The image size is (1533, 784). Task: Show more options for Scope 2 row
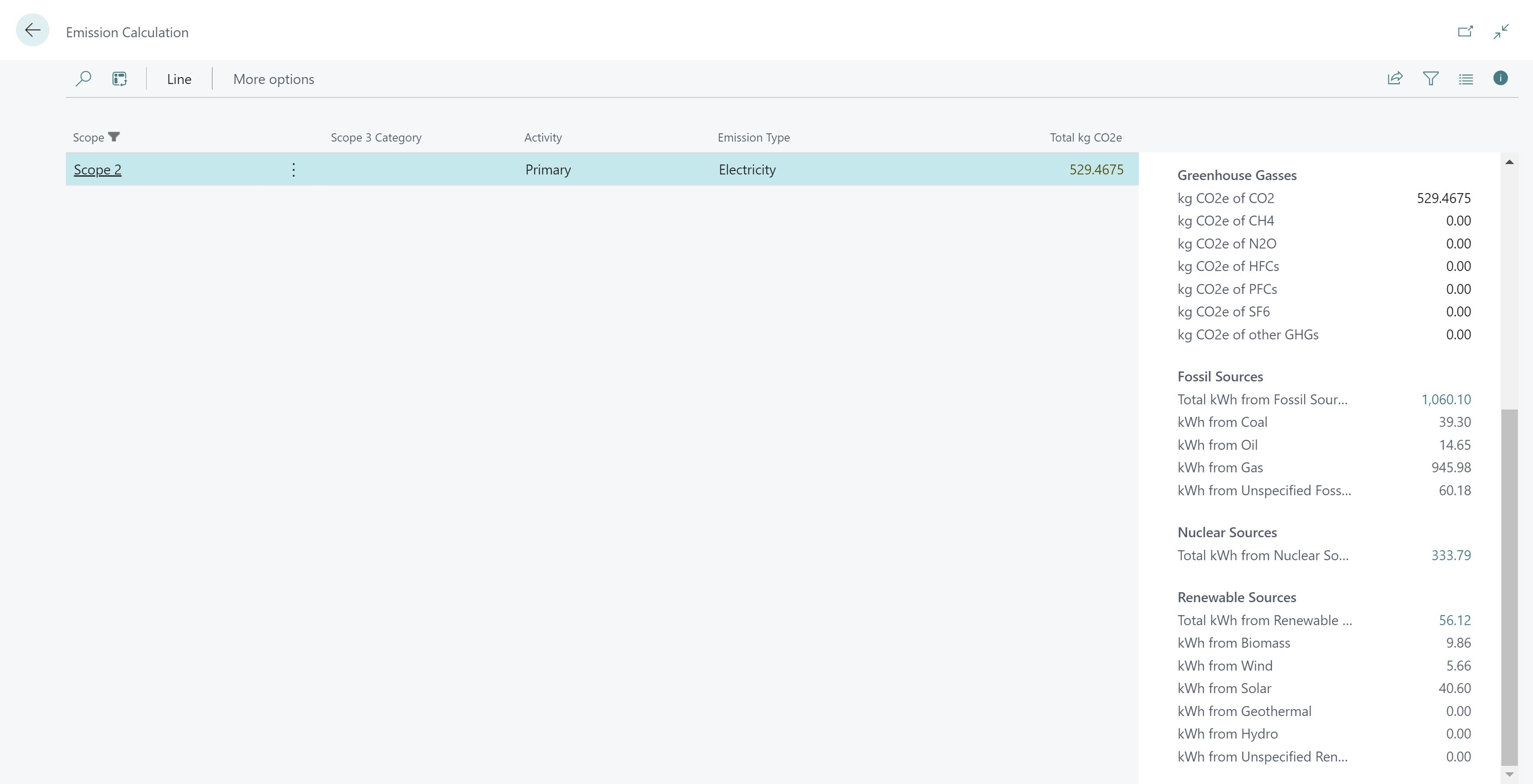coord(293,170)
